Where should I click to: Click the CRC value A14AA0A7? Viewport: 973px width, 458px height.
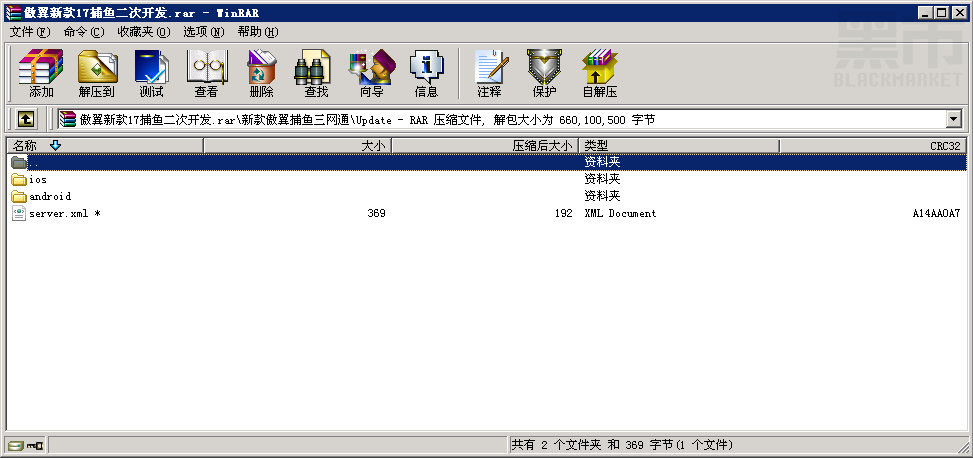click(936, 213)
